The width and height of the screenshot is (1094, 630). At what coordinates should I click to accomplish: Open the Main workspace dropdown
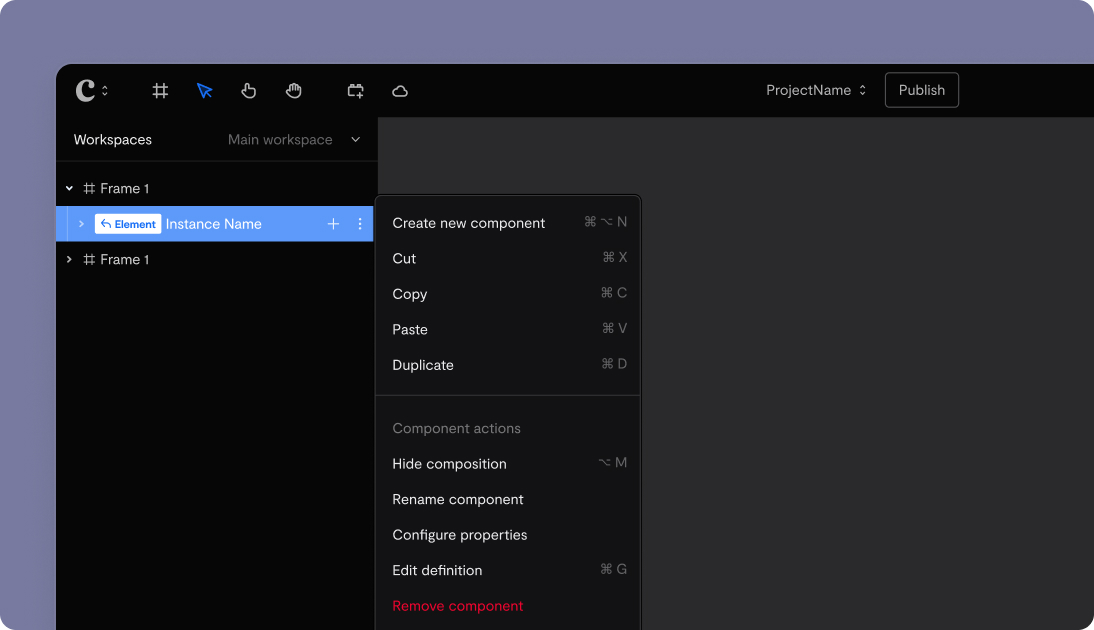(294, 140)
